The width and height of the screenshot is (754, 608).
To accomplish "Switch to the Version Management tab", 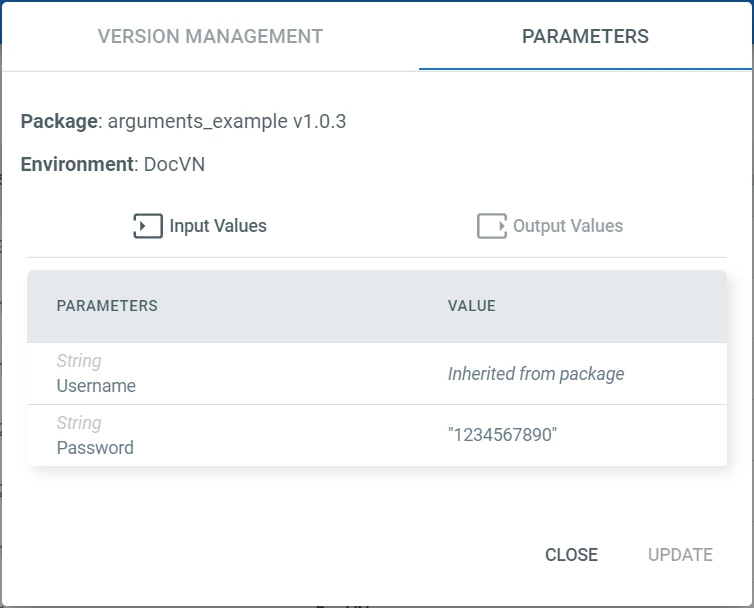I will [x=210, y=37].
